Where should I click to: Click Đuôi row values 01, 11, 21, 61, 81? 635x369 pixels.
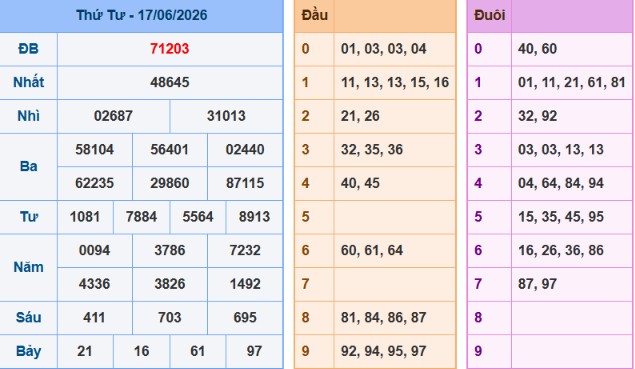click(x=572, y=83)
